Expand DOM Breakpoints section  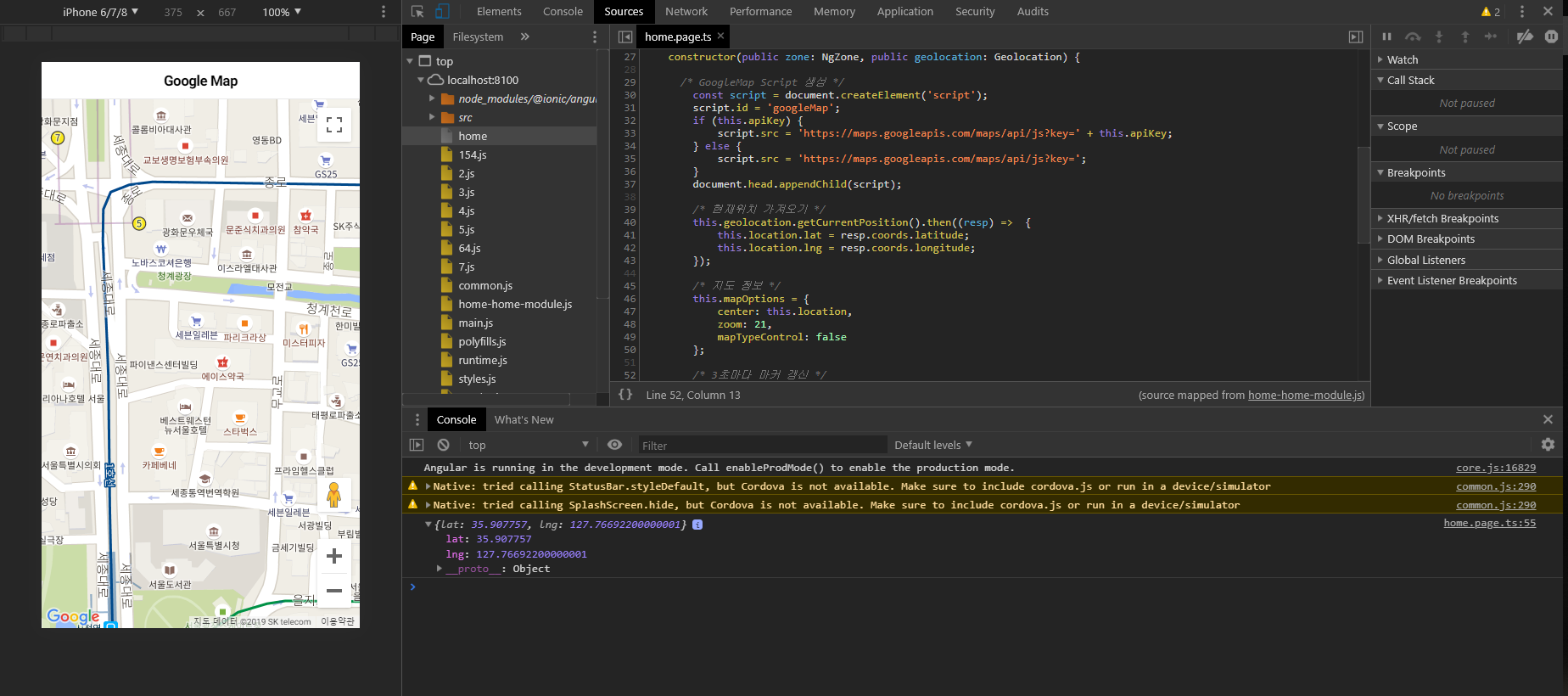[1380, 239]
